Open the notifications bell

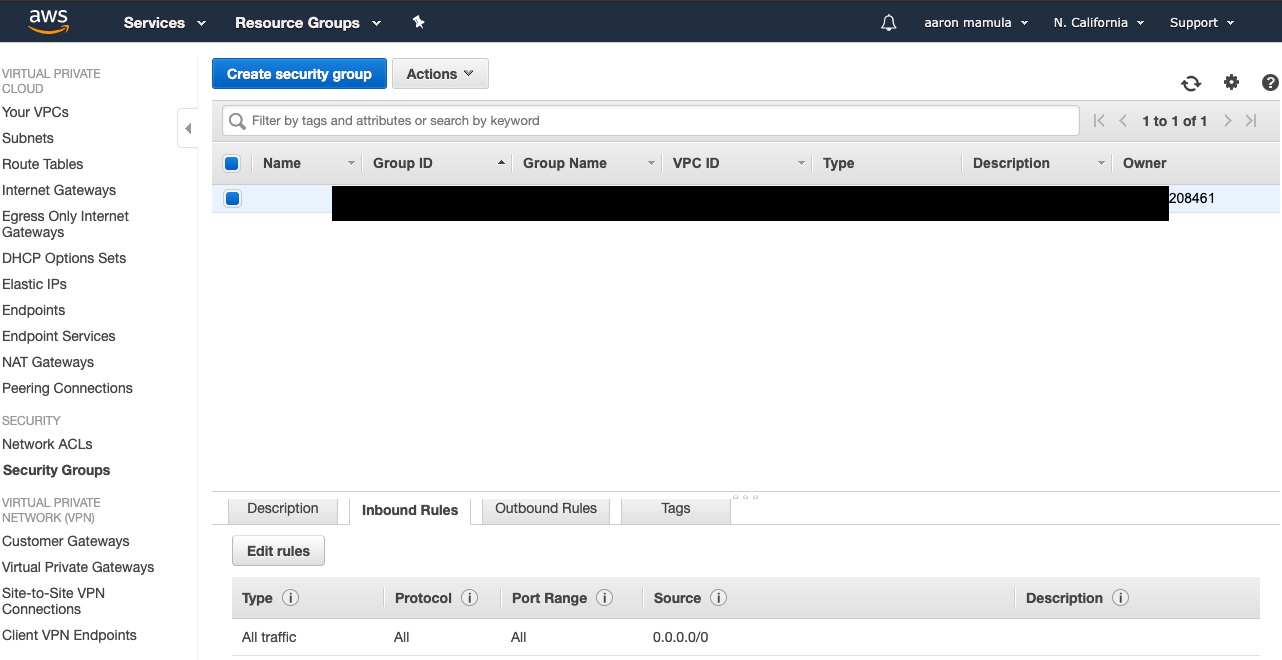click(x=889, y=22)
